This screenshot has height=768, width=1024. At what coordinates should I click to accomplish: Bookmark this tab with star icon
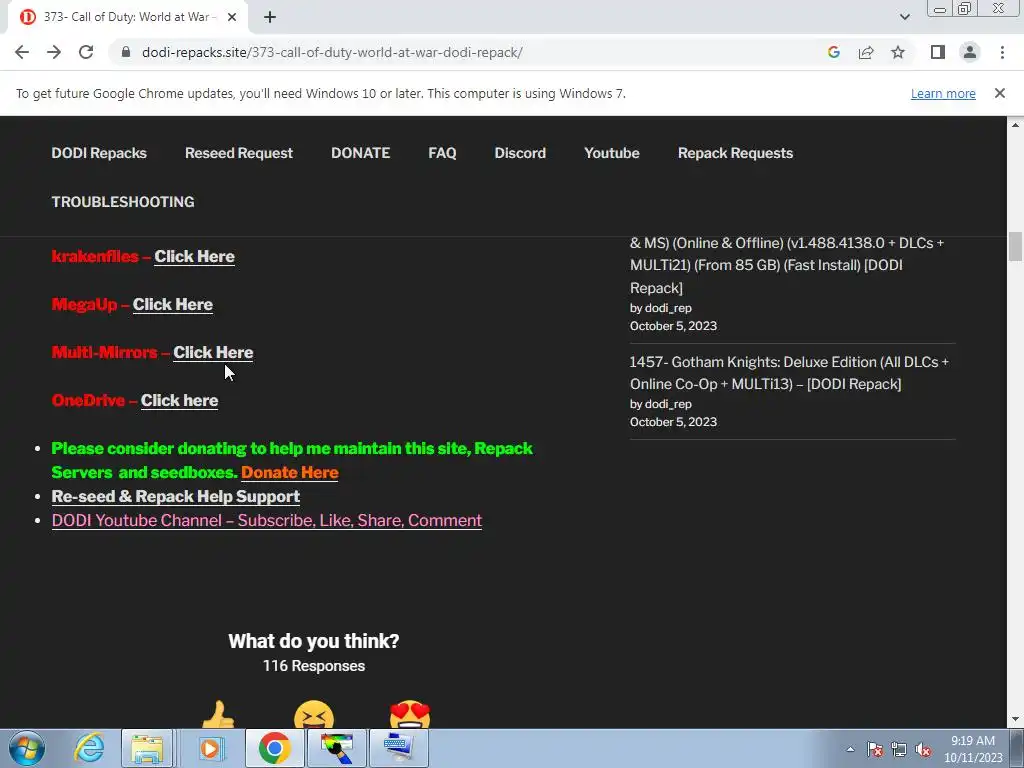pyautogui.click(x=898, y=52)
